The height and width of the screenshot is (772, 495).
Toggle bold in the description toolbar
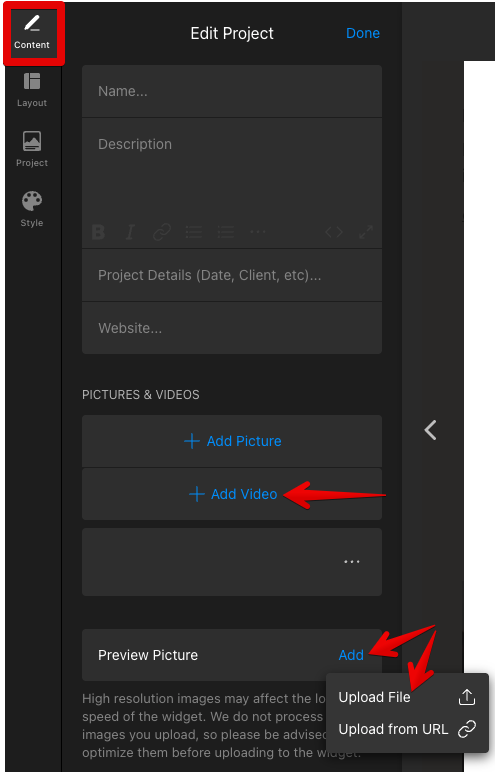point(98,231)
